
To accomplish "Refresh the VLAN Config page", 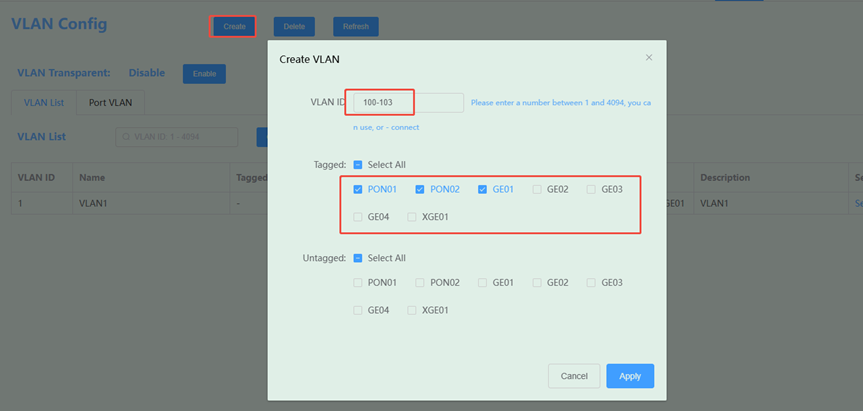I will click(356, 26).
